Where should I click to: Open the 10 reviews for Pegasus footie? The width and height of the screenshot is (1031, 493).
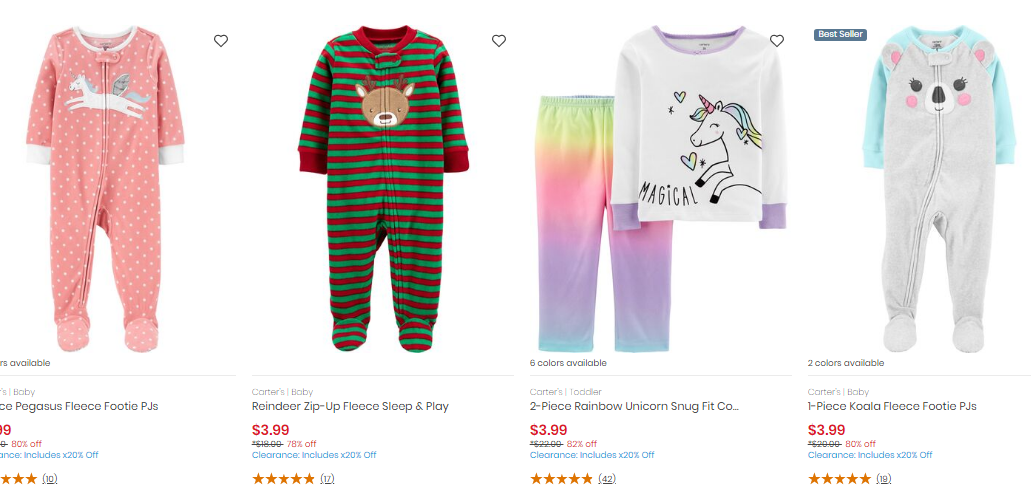pos(50,479)
